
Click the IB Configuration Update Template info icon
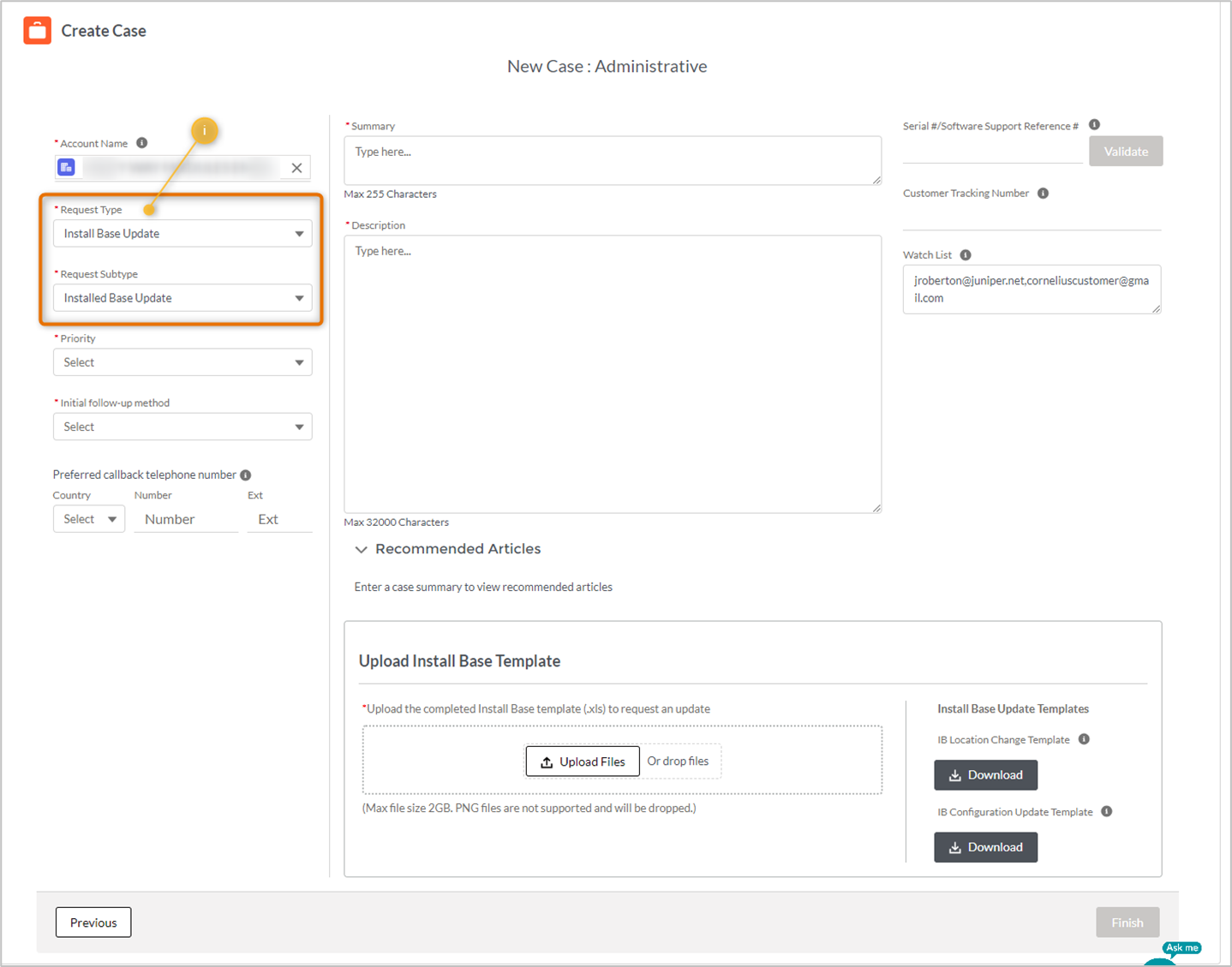[1106, 811]
